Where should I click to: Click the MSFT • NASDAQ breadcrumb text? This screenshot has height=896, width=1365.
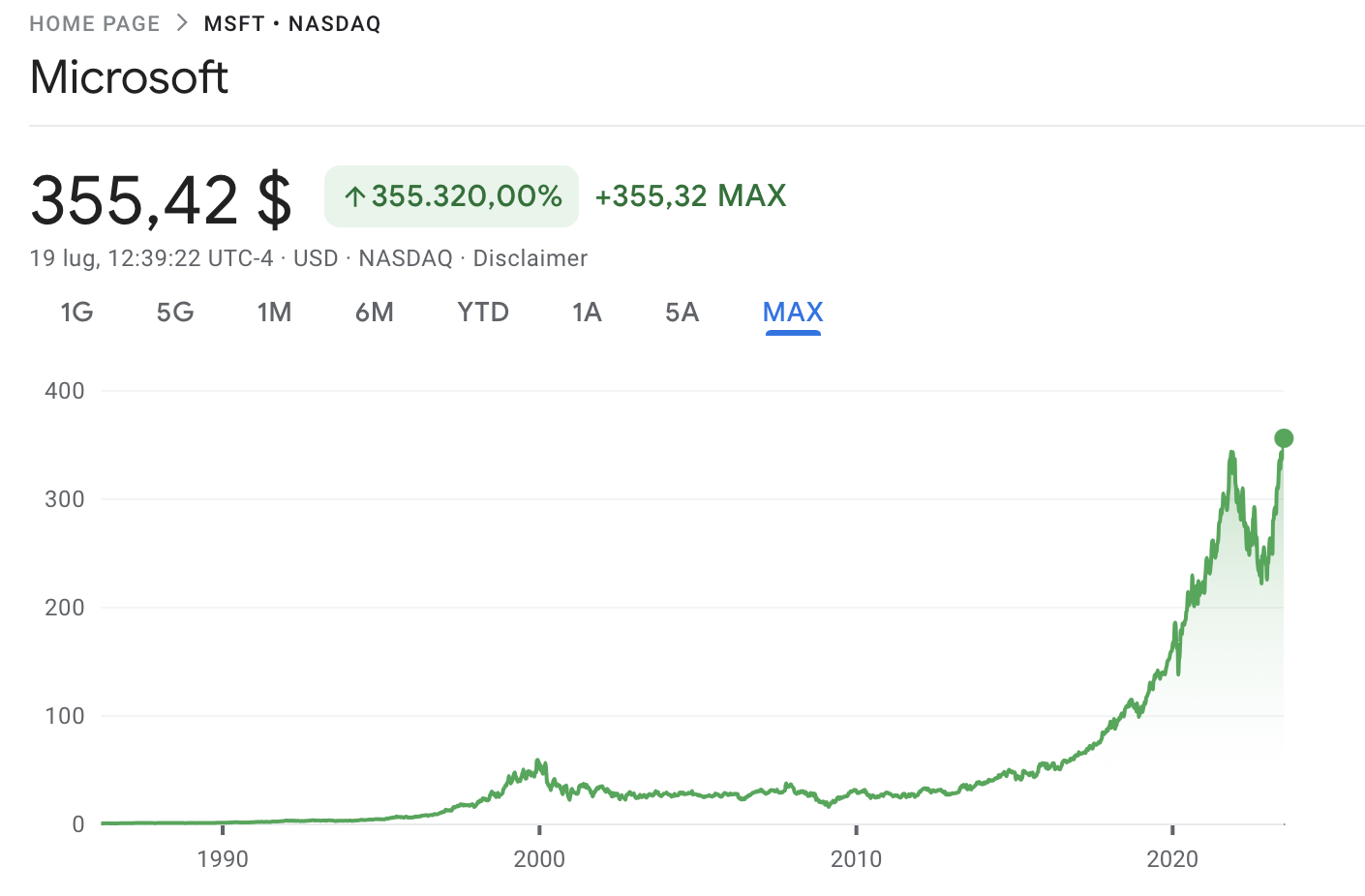pos(292,24)
